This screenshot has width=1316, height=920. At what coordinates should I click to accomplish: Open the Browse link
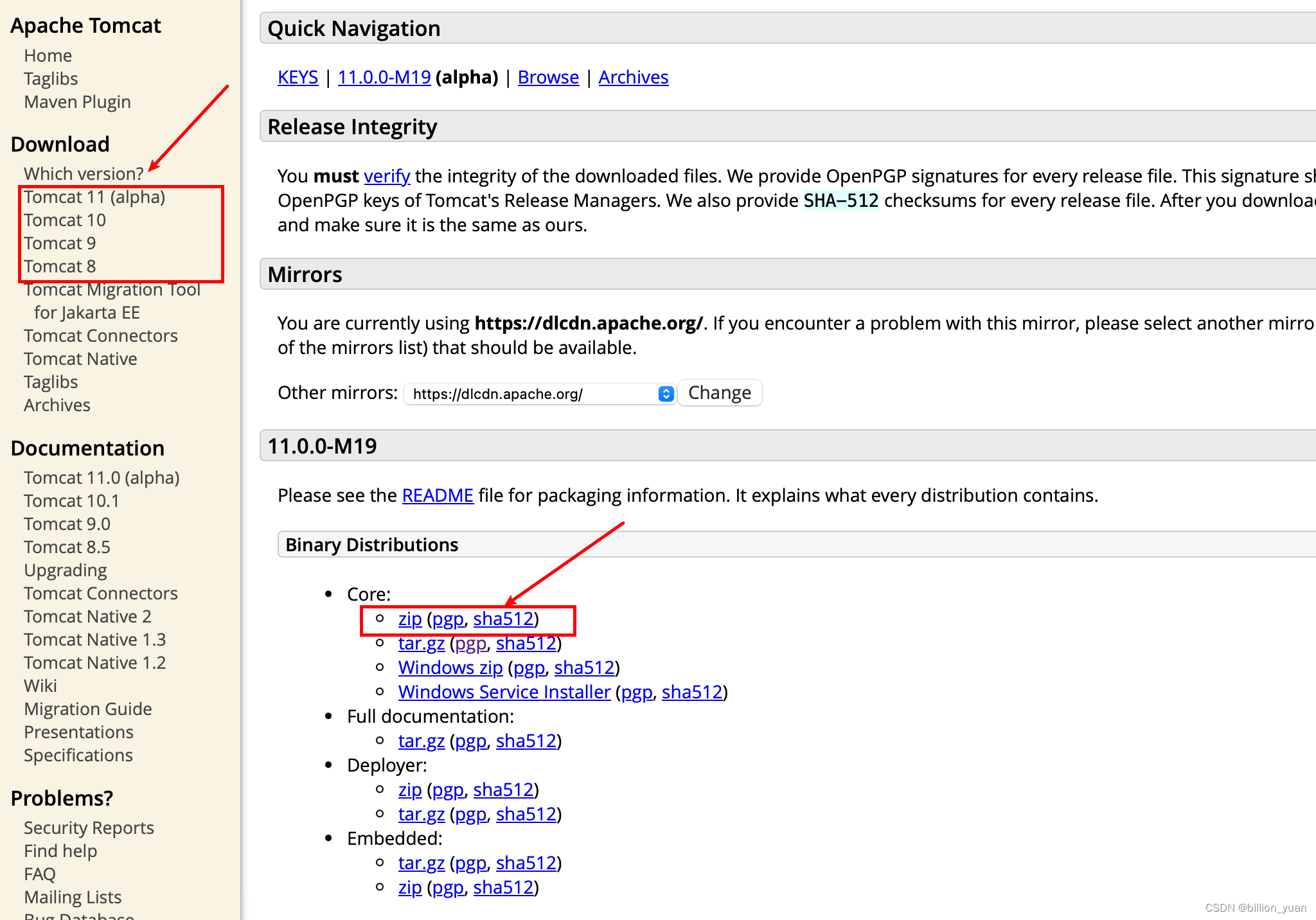(548, 77)
